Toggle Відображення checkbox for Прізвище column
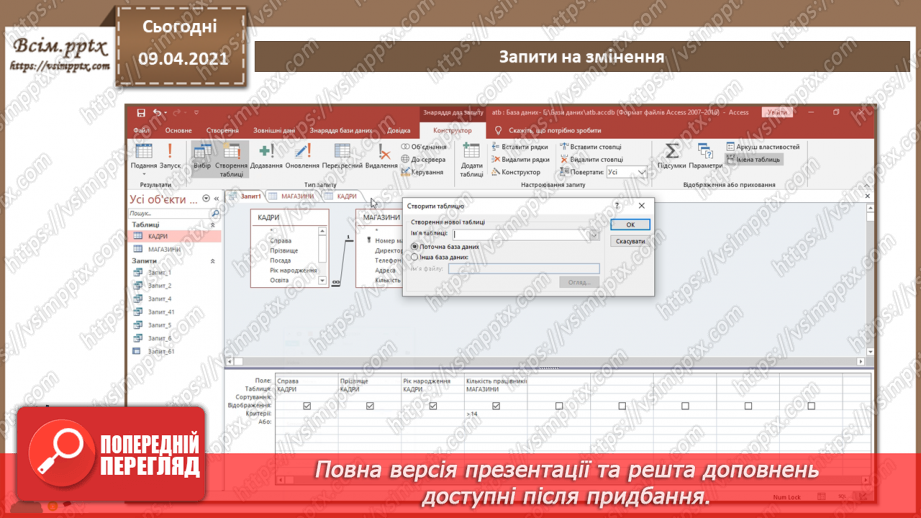 tap(369, 406)
